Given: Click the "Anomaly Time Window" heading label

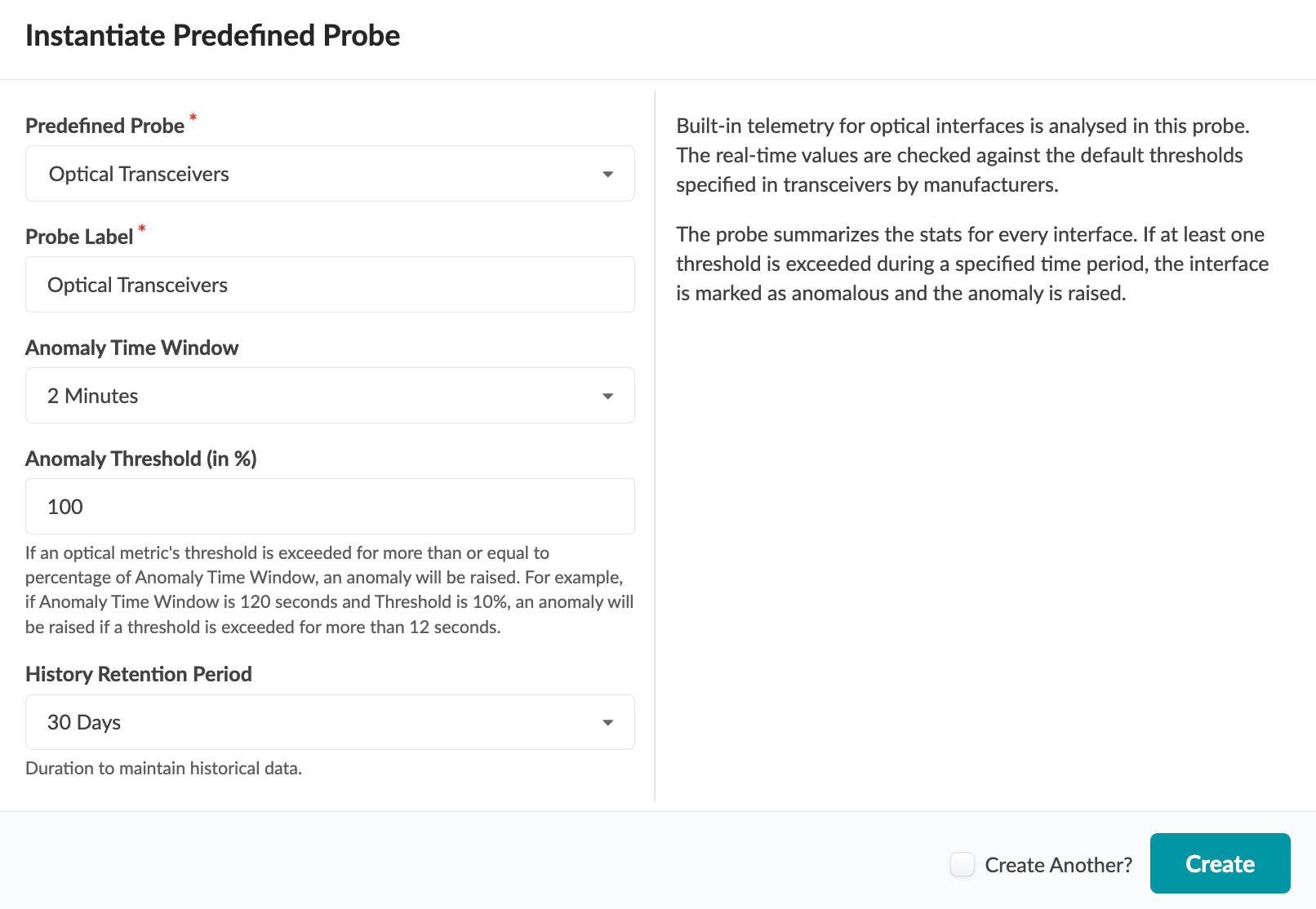Looking at the screenshot, I should 131,348.
